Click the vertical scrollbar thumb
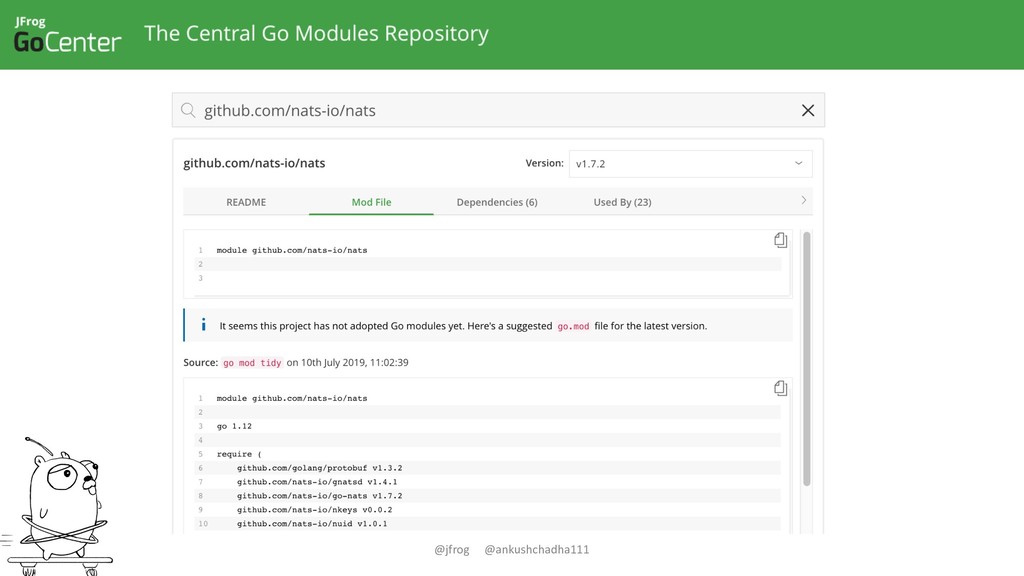The height and width of the screenshot is (576, 1024). pyautogui.click(x=807, y=359)
